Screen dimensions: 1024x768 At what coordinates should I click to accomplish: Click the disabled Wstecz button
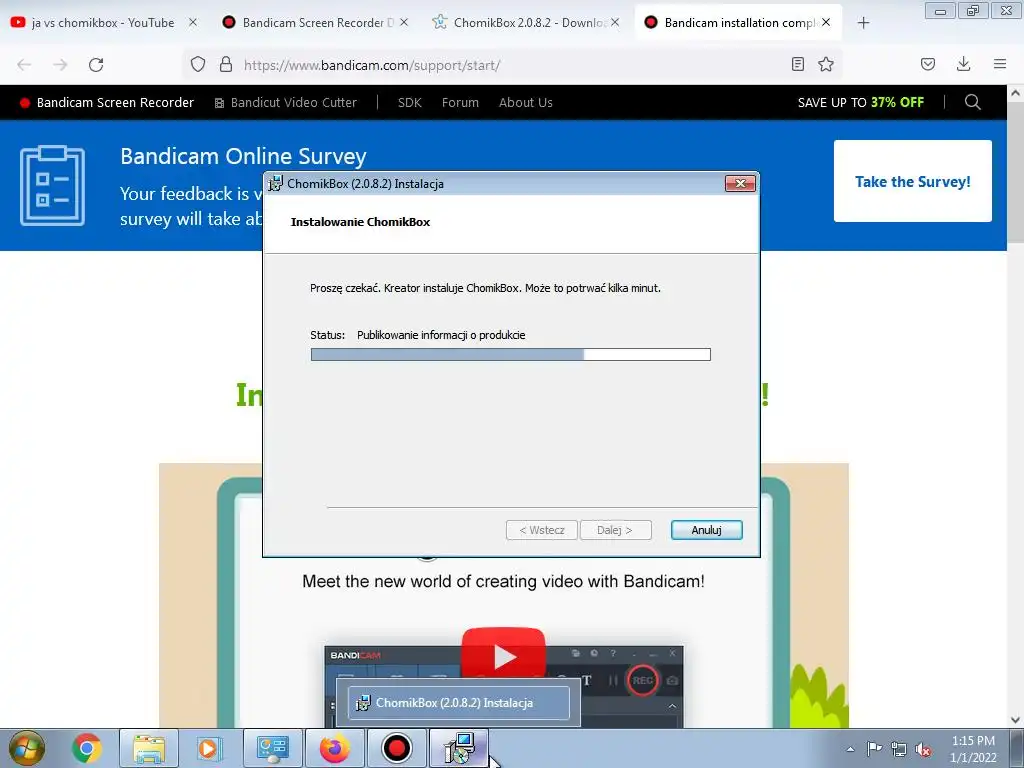[542, 530]
